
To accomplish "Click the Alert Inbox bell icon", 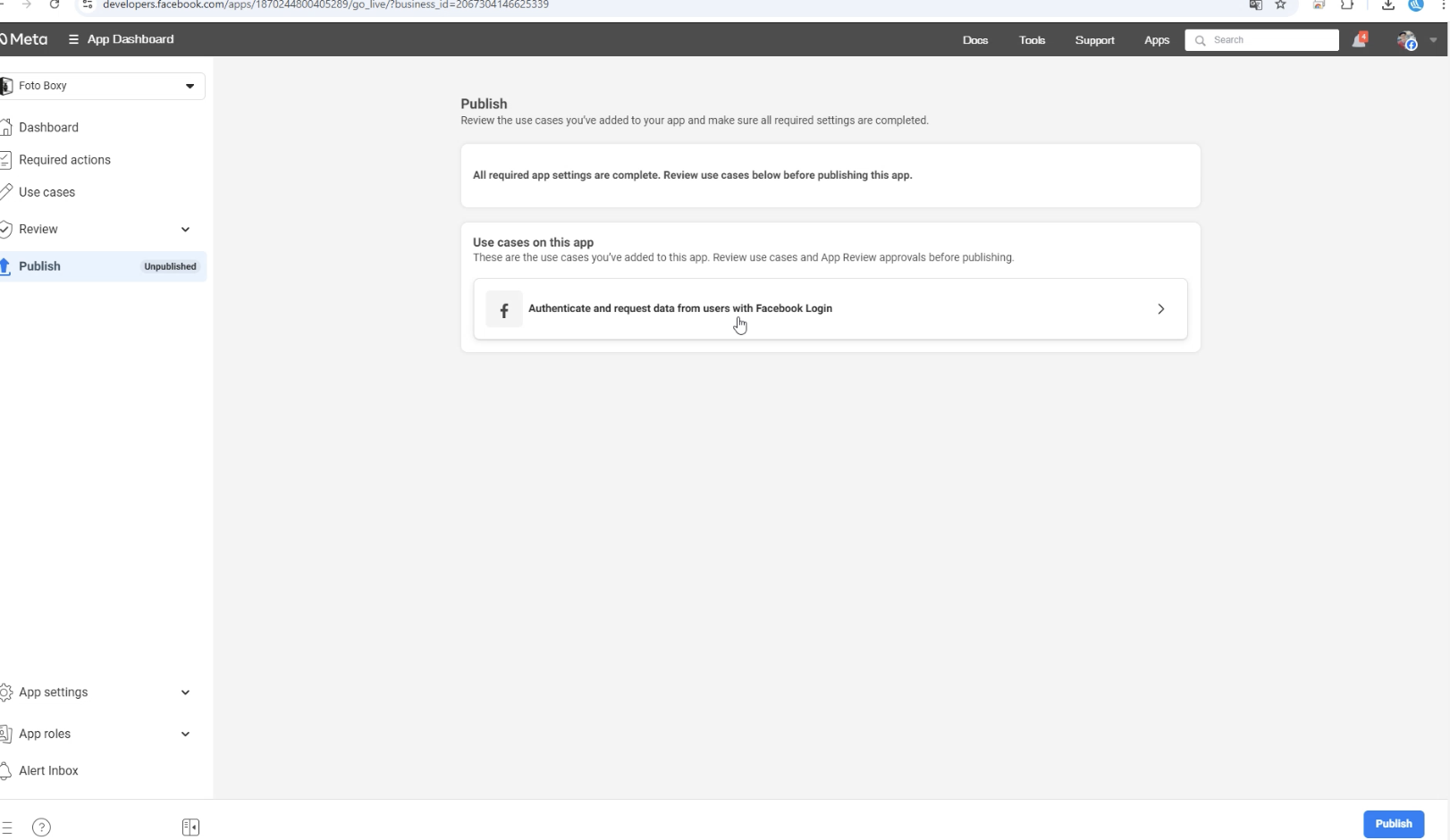I will 5,771.
